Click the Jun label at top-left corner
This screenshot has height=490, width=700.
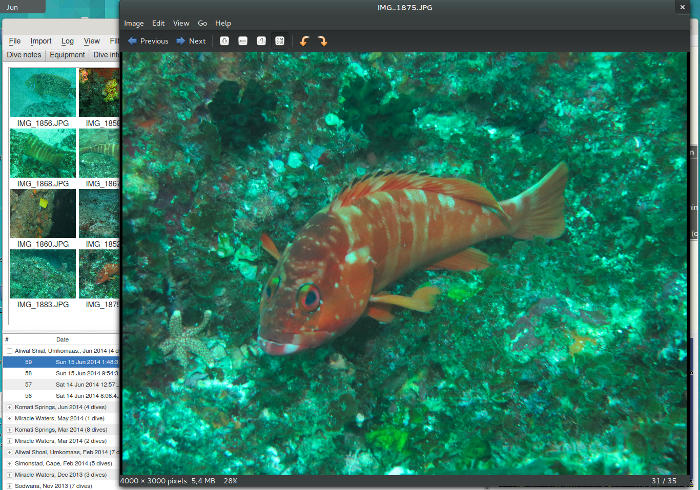[12, 7]
